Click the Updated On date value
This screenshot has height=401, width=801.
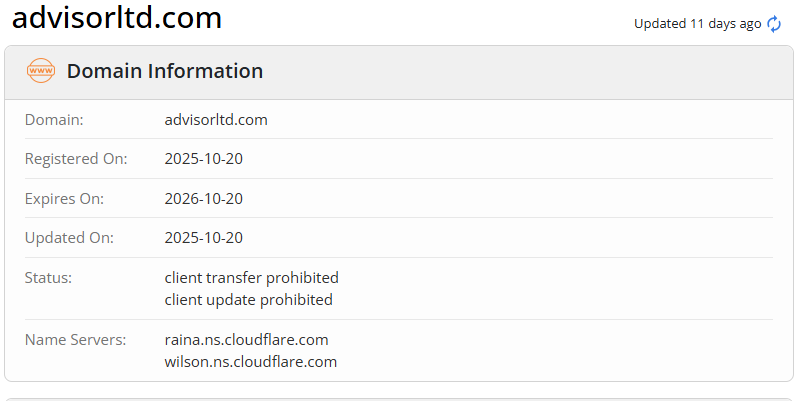pyautogui.click(x=204, y=238)
